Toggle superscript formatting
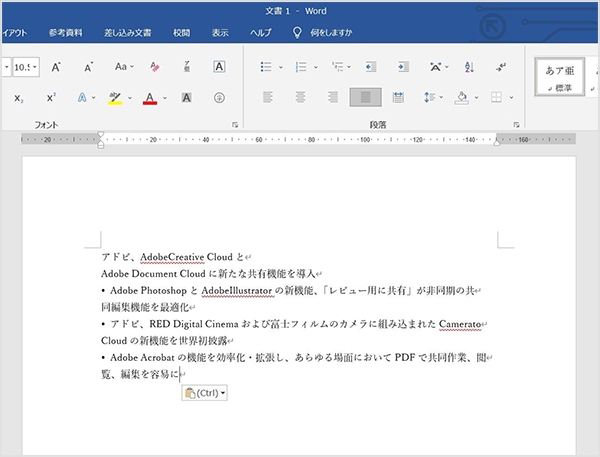600x457 pixels. coord(51,98)
